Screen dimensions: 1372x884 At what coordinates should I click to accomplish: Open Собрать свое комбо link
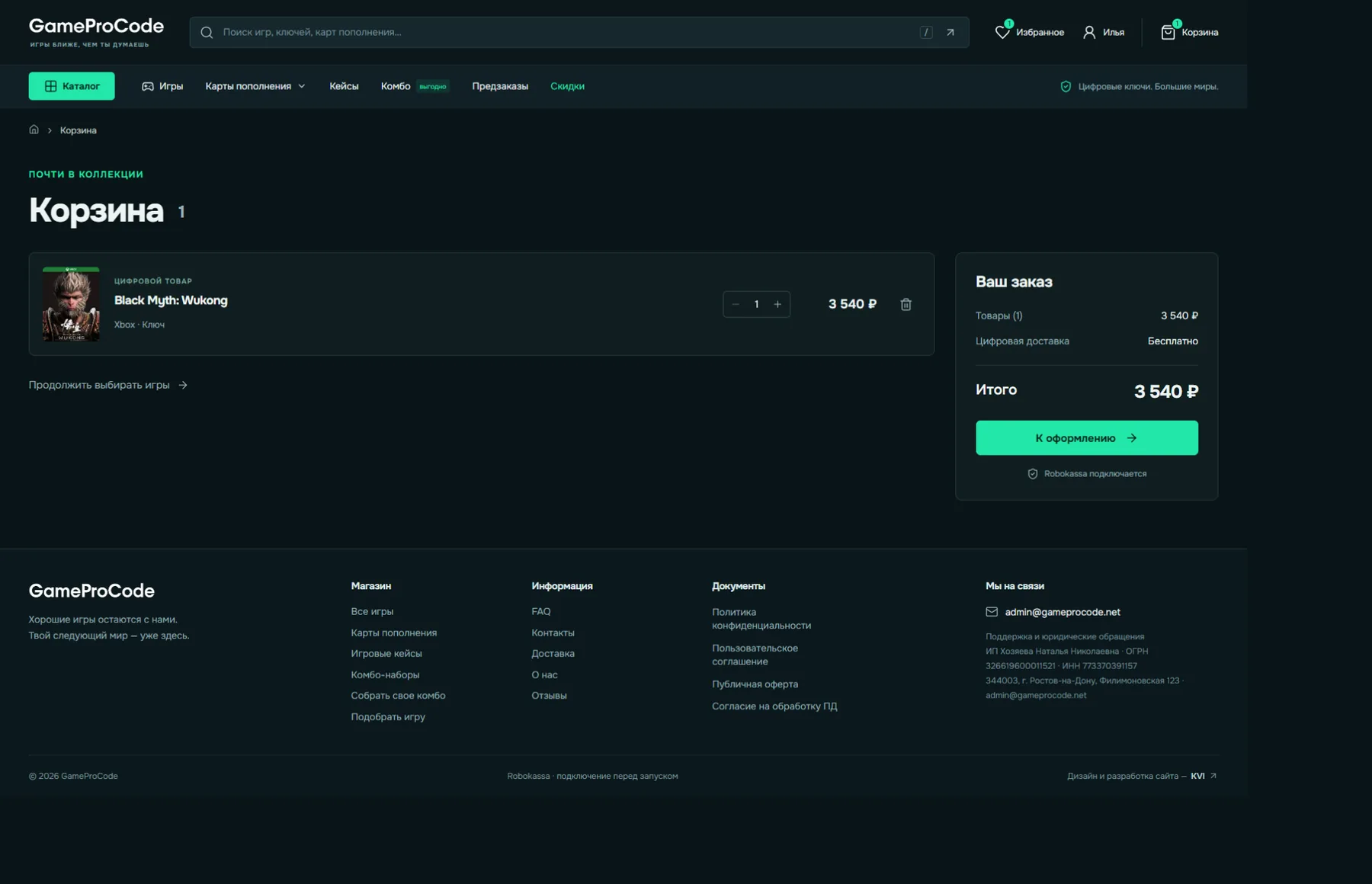[x=398, y=695]
